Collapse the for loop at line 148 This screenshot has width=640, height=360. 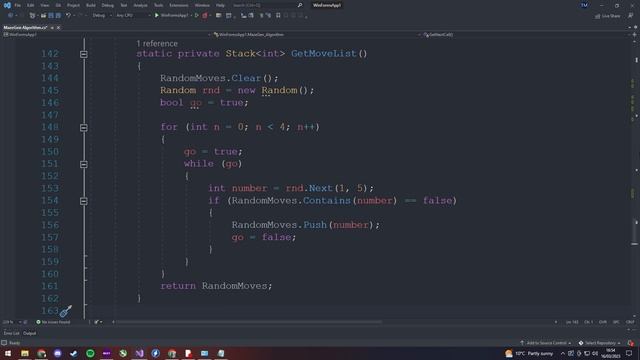pyautogui.click(x=84, y=127)
